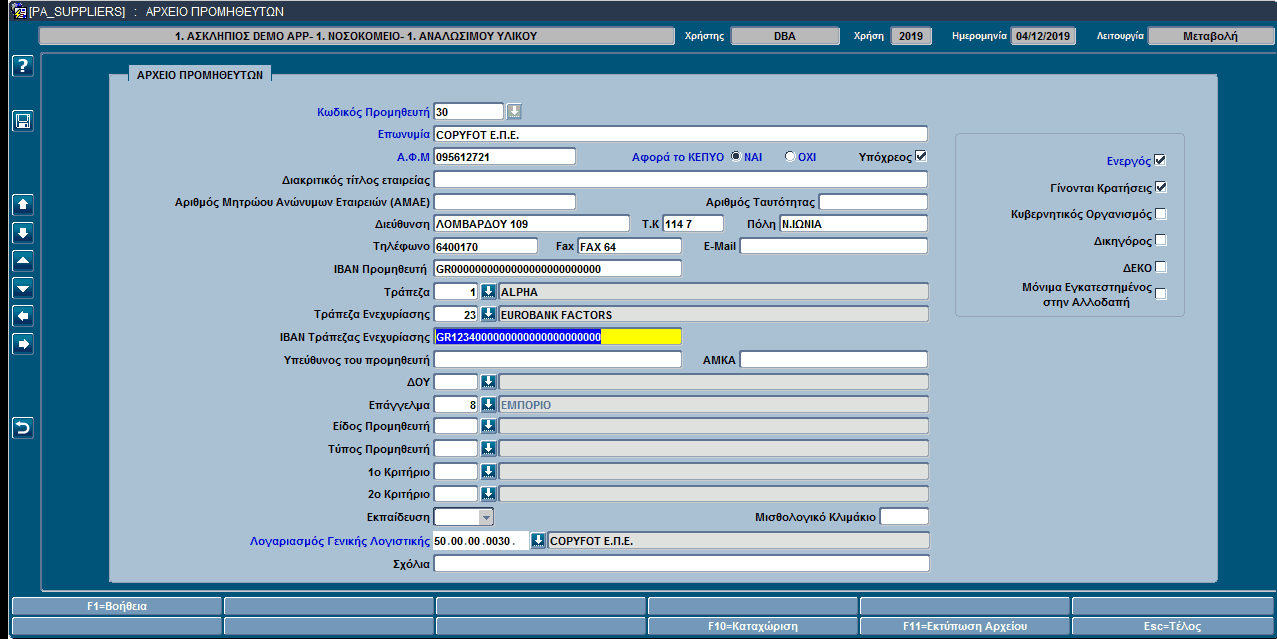Click the undo return arrow icon

click(x=22, y=428)
